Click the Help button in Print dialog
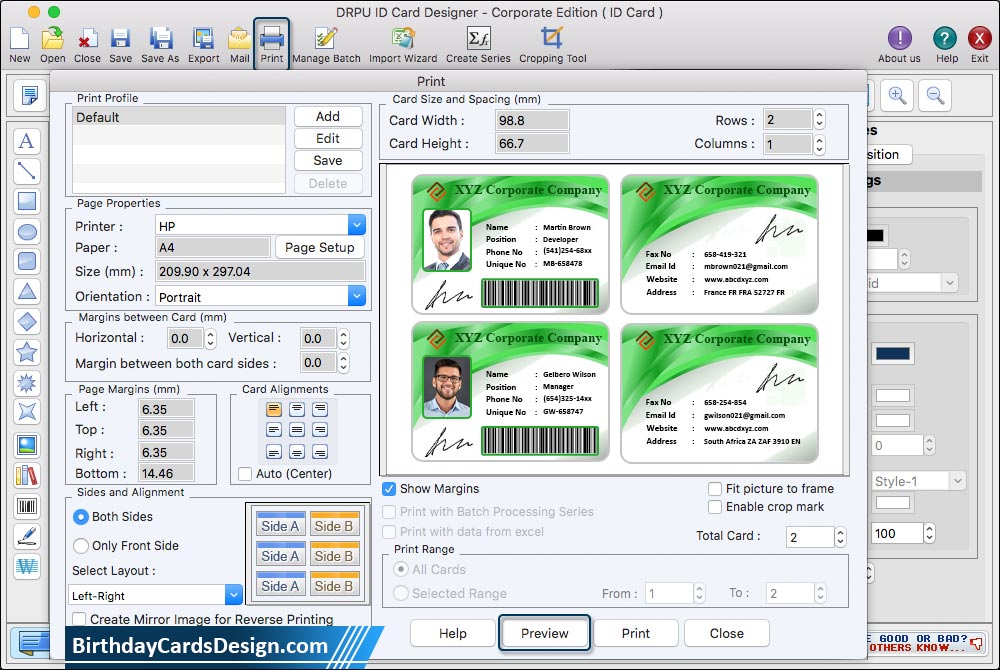The height and width of the screenshot is (670, 1000). pos(453,633)
